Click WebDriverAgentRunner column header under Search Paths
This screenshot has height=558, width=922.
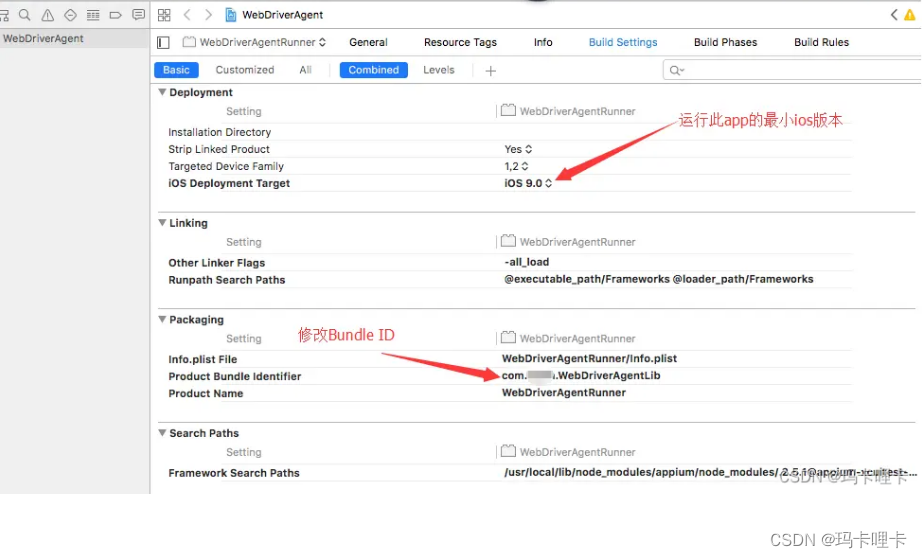coord(568,452)
